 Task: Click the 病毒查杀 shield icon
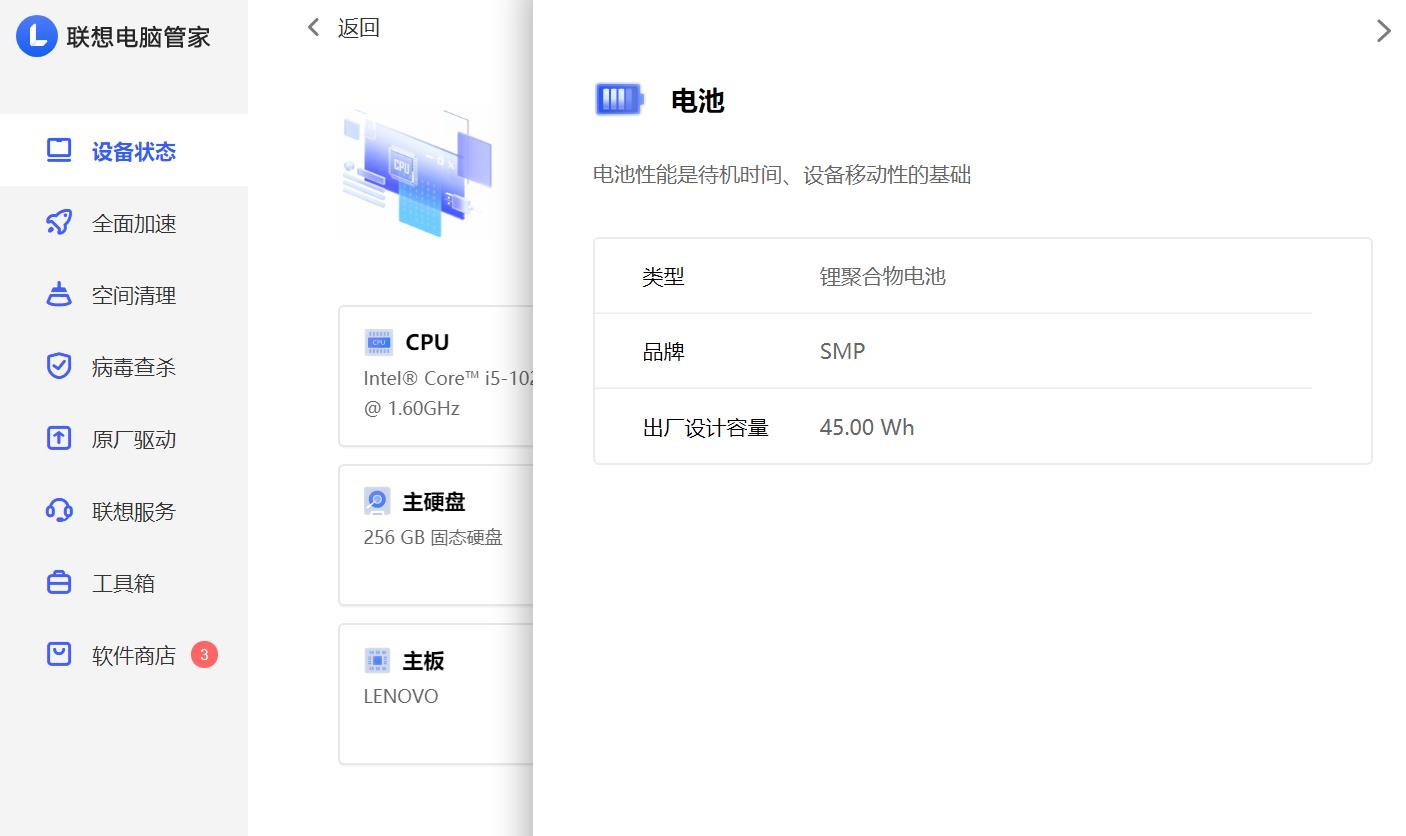point(59,366)
